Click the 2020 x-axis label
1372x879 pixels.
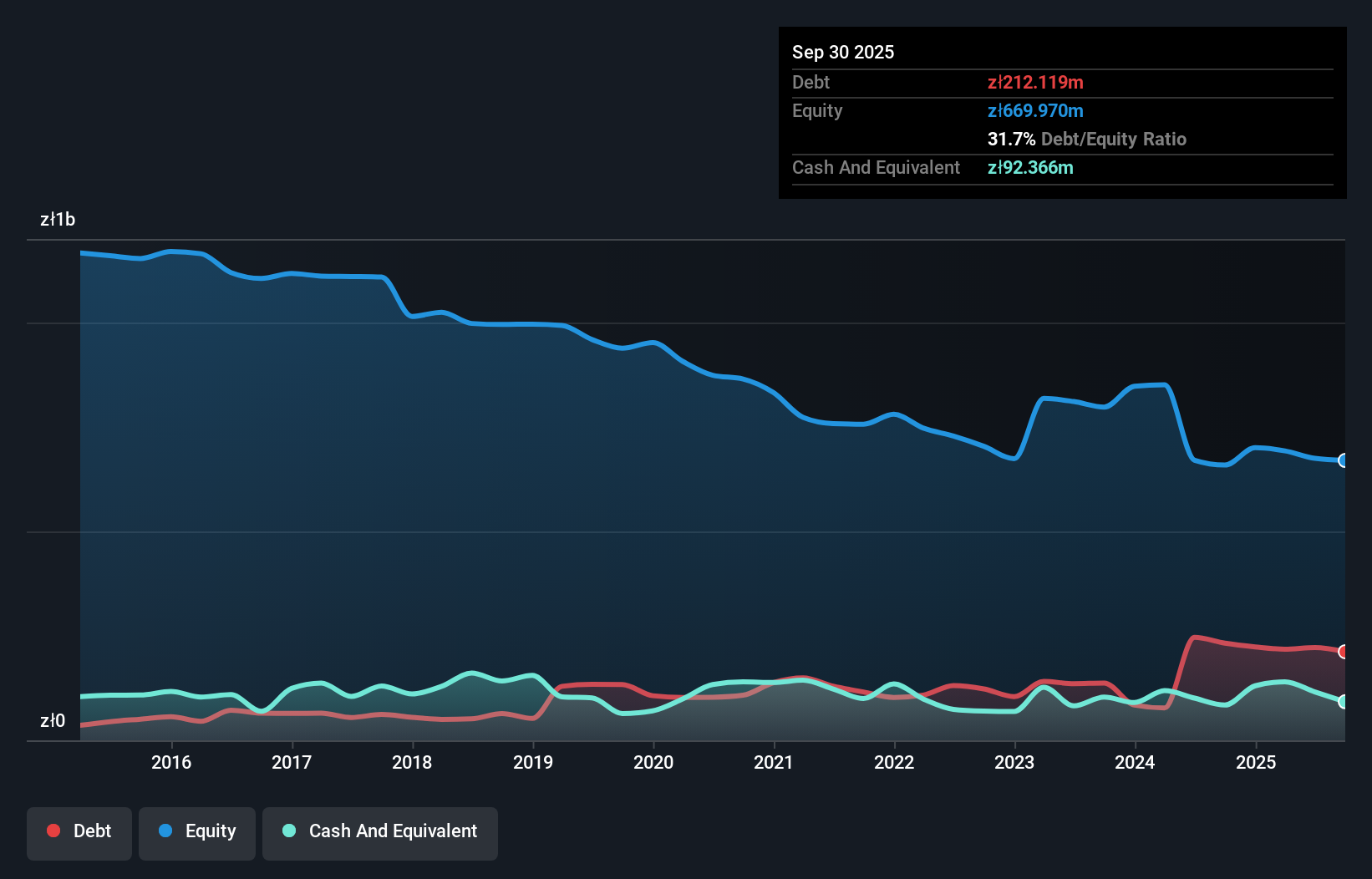point(653,762)
